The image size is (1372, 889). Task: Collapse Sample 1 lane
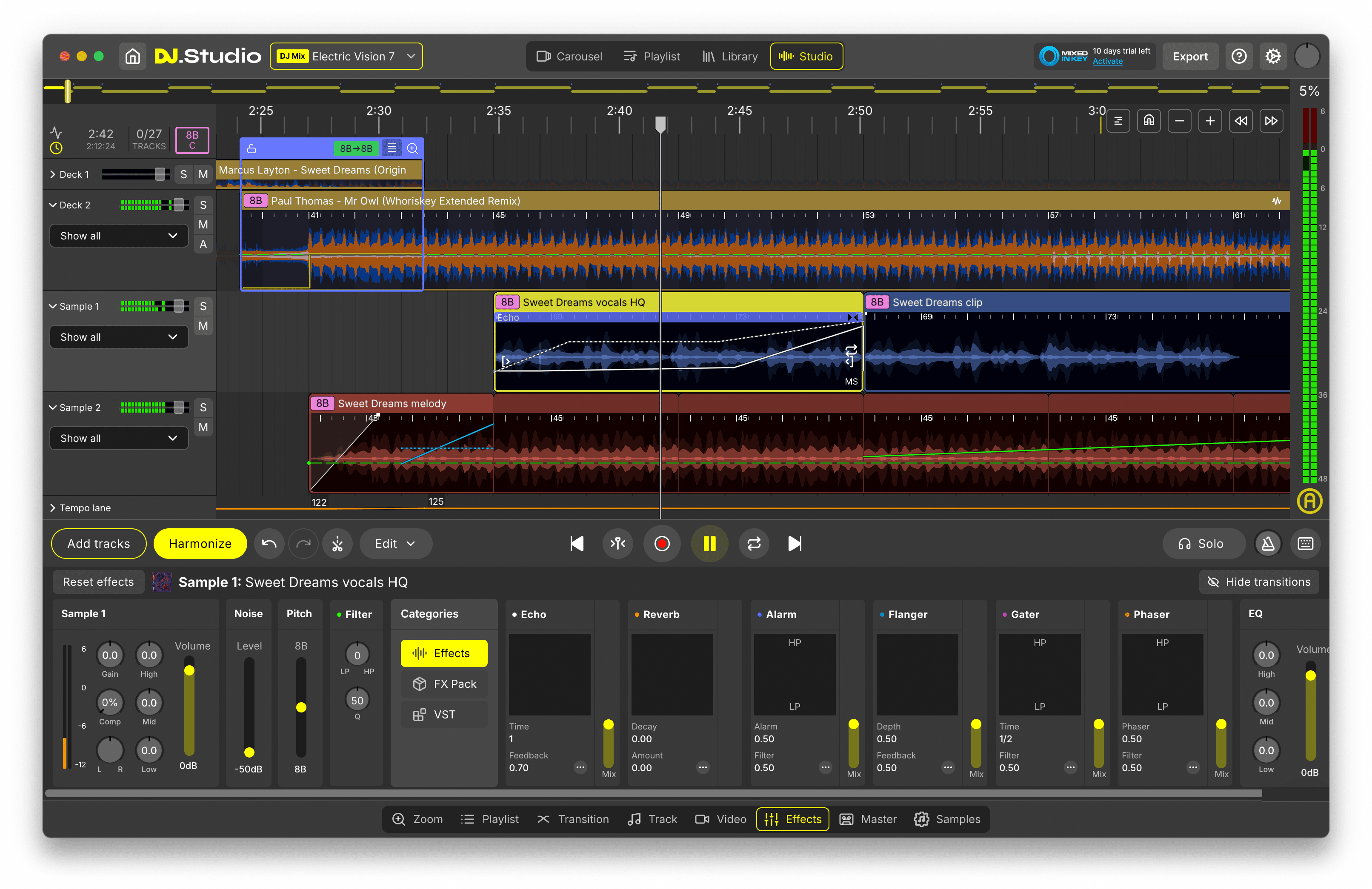[x=52, y=306]
